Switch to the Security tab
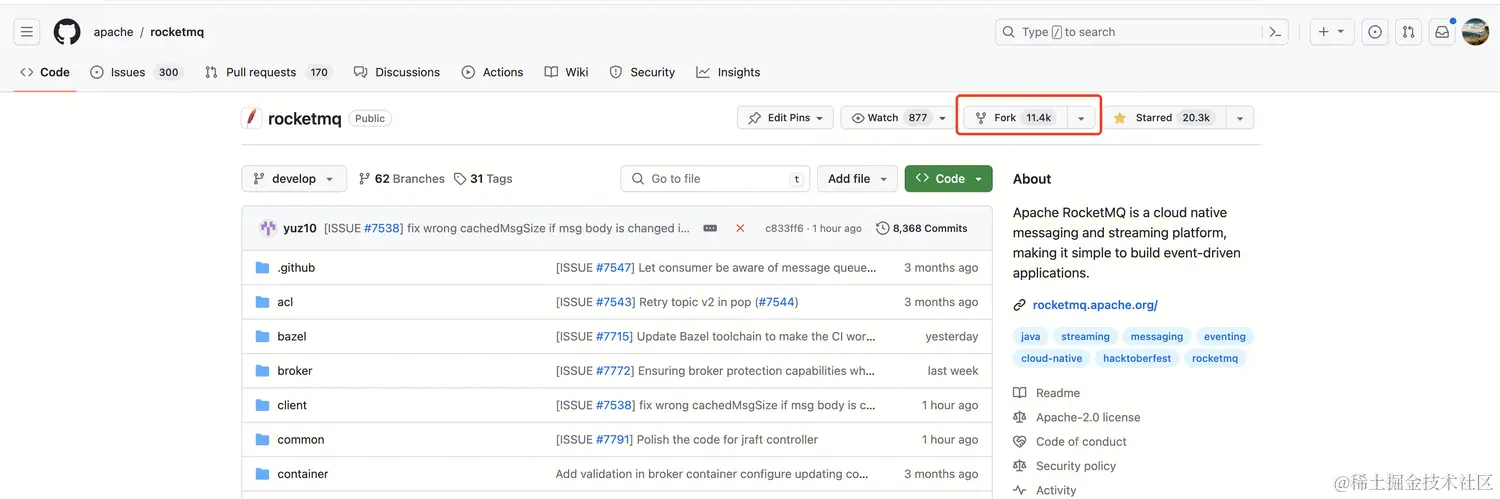1500x499 pixels. click(x=642, y=72)
